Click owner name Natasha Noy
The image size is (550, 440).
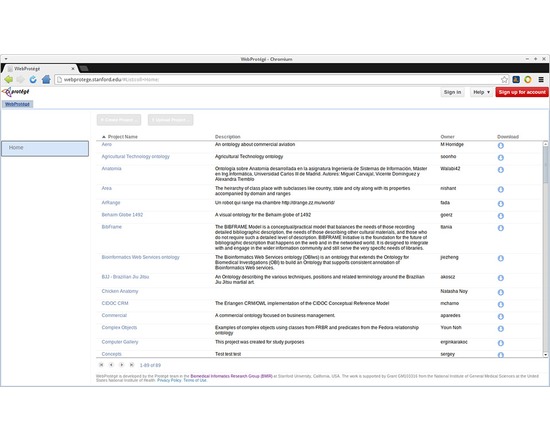pyautogui.click(x=454, y=291)
